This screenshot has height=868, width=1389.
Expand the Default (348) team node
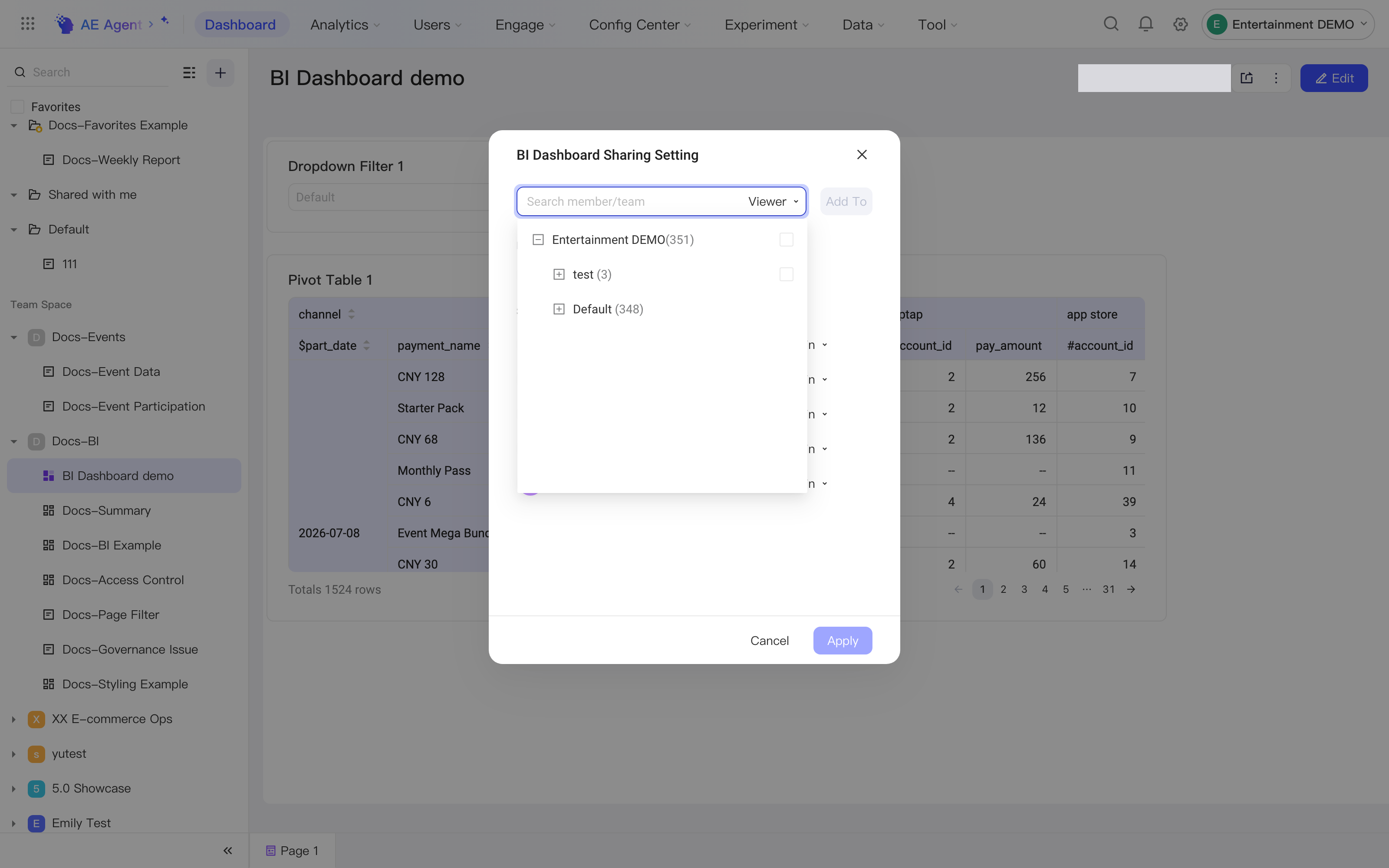[559, 309]
